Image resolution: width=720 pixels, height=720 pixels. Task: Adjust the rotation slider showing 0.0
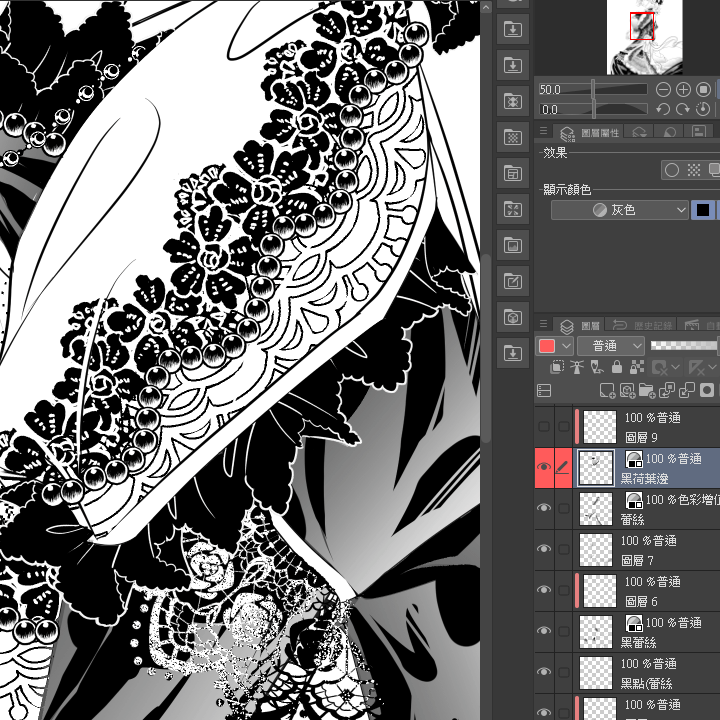pyautogui.click(x=593, y=109)
